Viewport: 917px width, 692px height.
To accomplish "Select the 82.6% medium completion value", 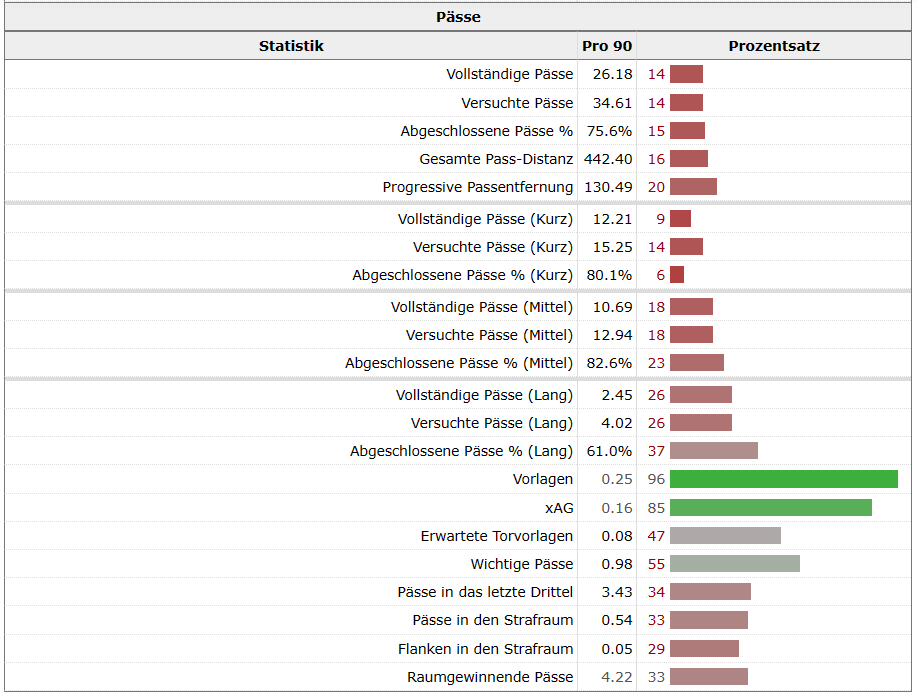I will pyautogui.click(x=609, y=363).
